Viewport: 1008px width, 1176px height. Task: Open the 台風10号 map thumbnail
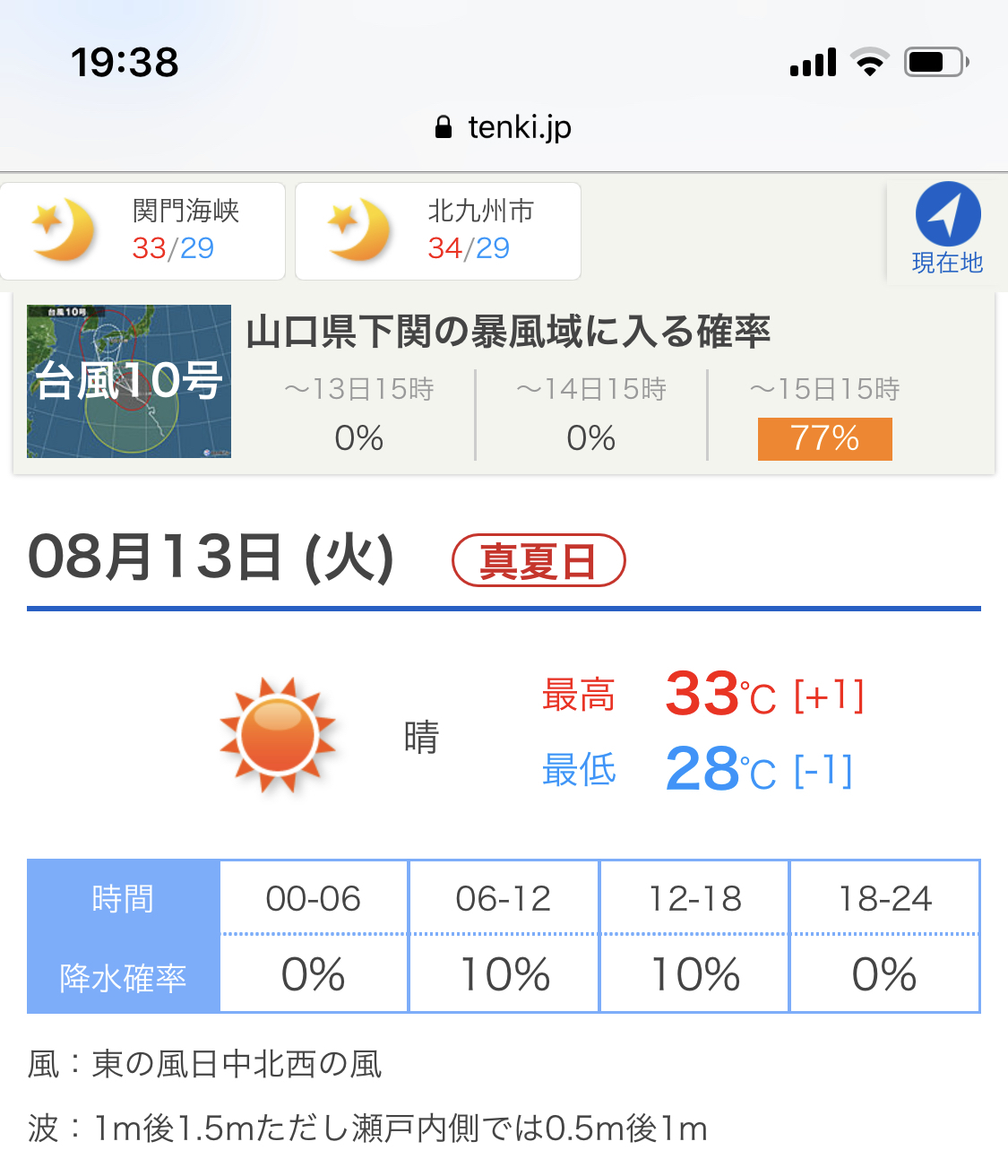[129, 381]
